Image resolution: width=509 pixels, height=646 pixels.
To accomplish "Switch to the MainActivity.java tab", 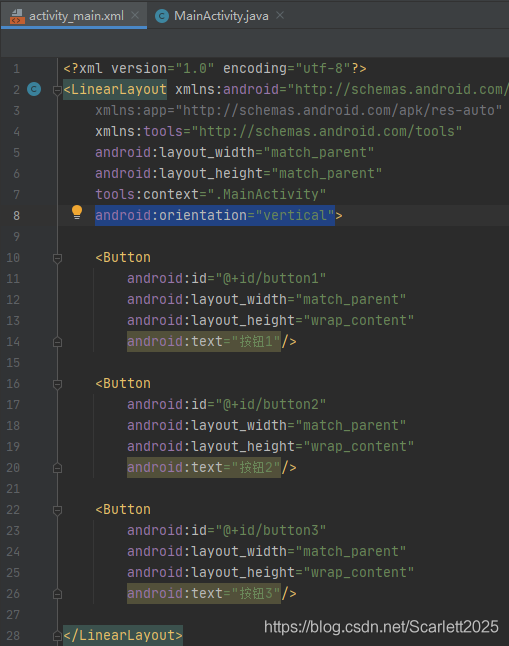I will [x=221, y=16].
